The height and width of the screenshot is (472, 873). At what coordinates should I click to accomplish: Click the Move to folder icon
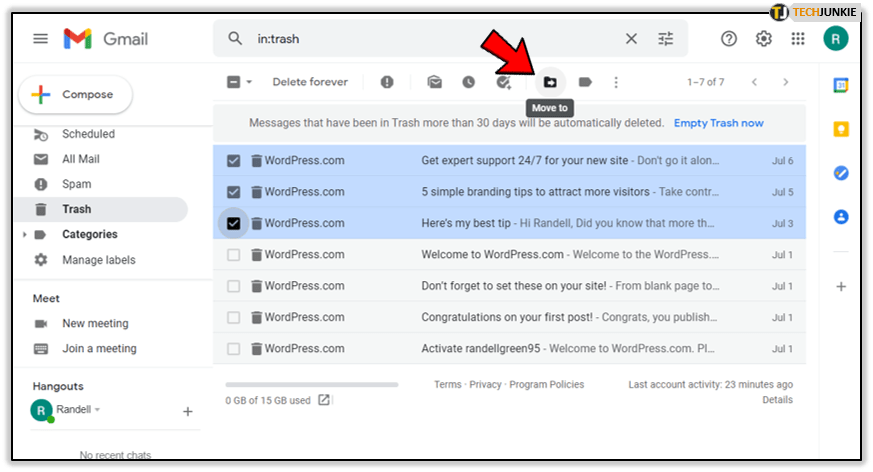(x=550, y=82)
